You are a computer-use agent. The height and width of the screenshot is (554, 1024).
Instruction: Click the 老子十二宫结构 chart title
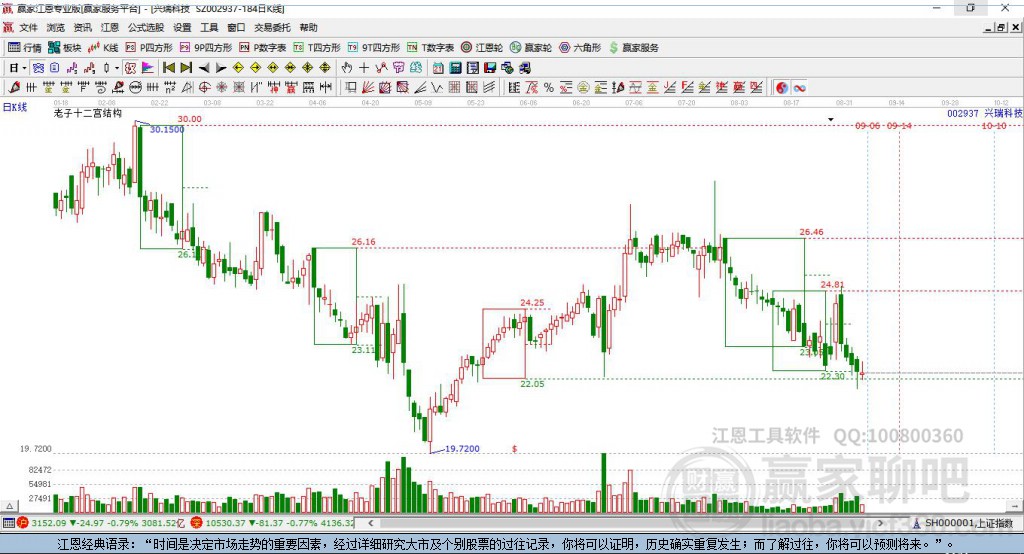point(88,113)
